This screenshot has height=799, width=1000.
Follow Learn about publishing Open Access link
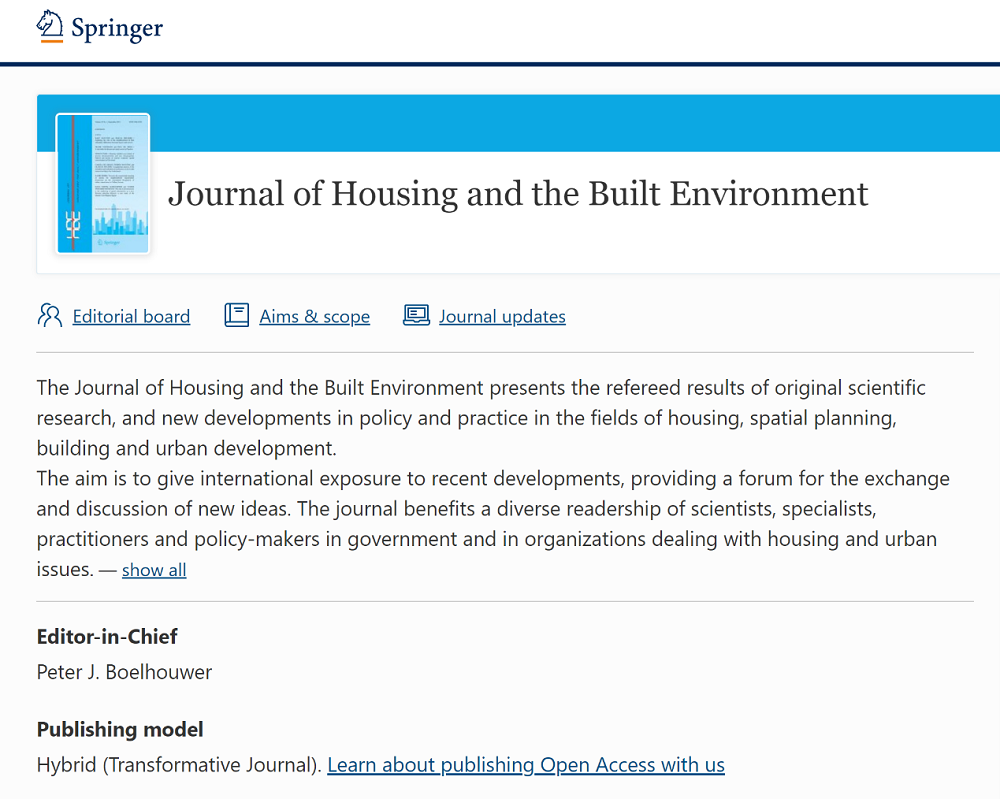pyautogui.click(x=526, y=765)
